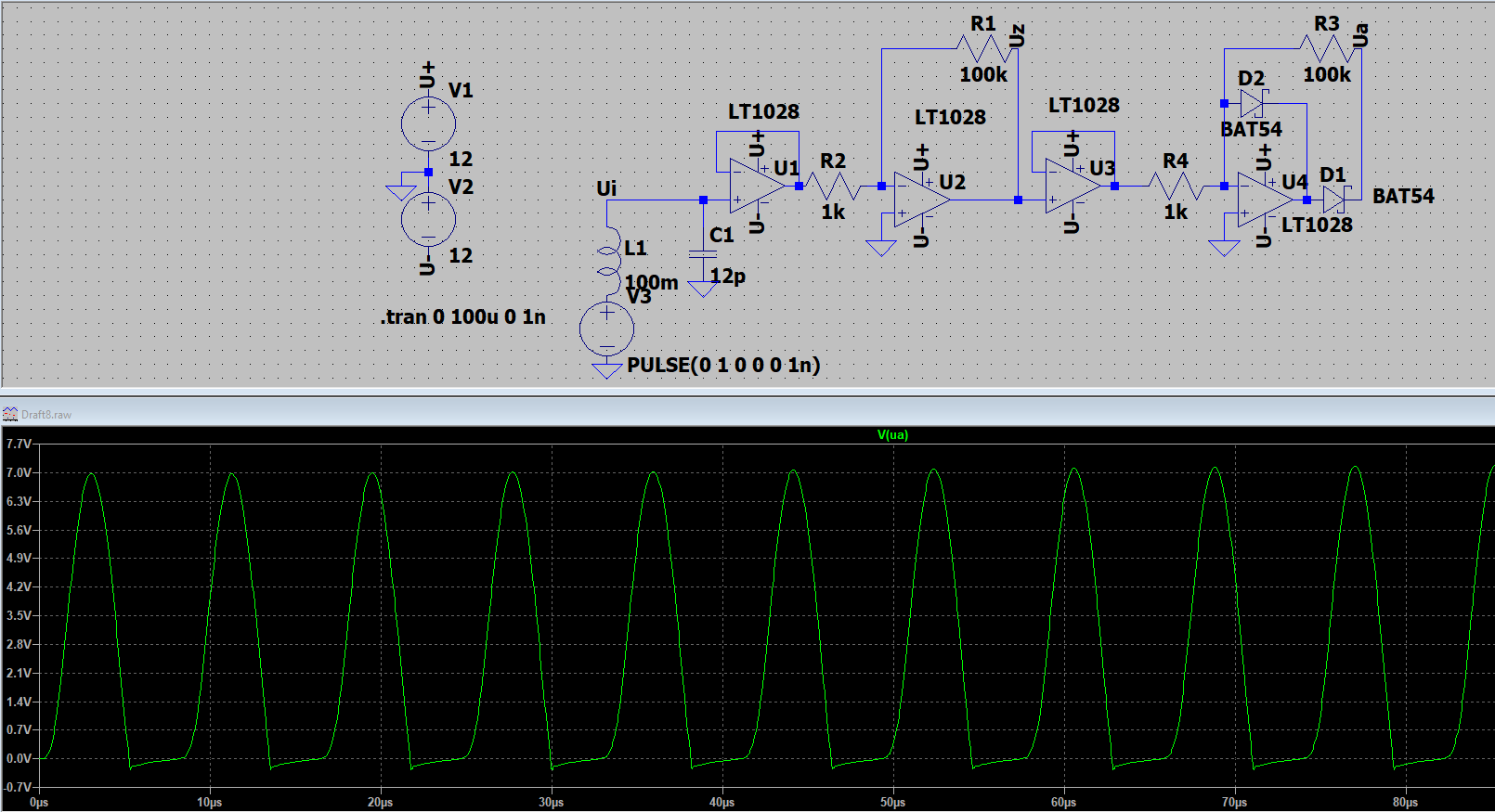
Task: Click the -0.7V vertical axis label
Action: pos(18,788)
